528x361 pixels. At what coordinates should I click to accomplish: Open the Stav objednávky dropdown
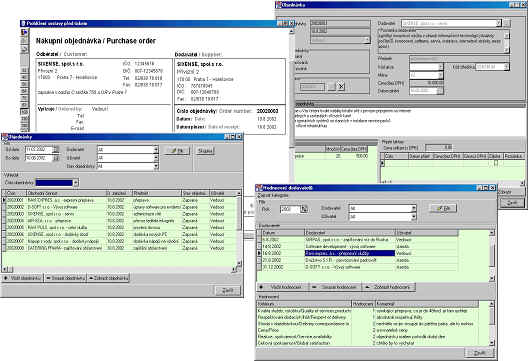(156, 166)
